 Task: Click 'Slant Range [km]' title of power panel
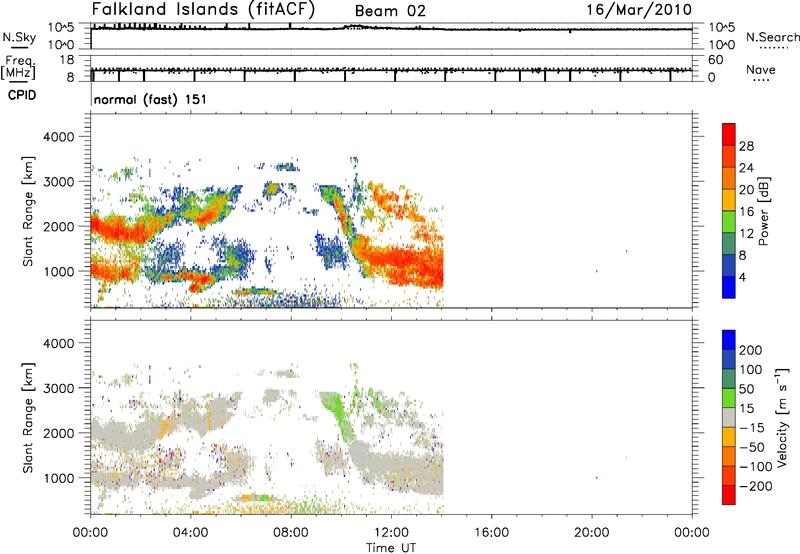point(28,211)
